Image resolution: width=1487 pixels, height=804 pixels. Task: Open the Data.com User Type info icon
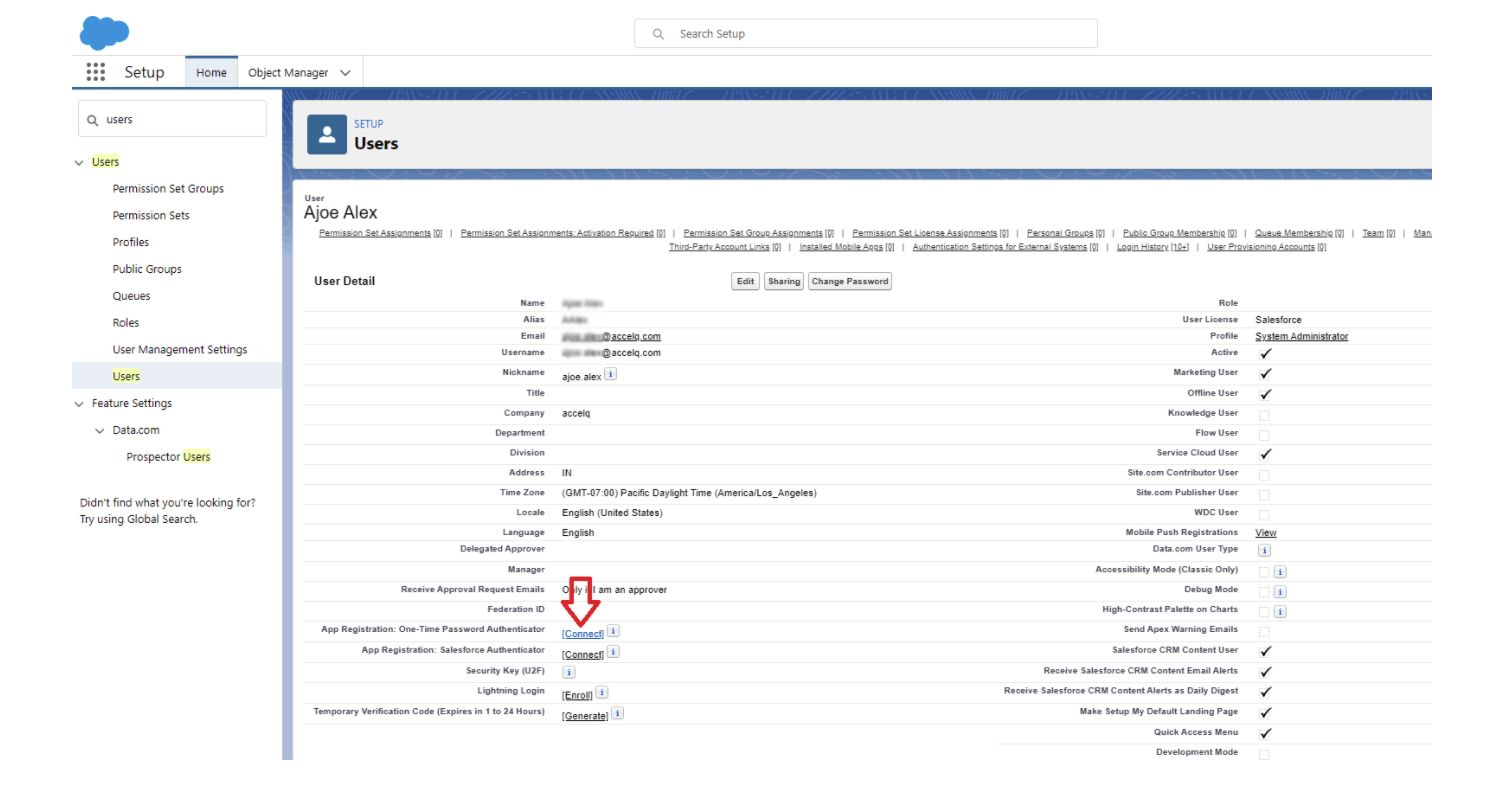[x=1264, y=551]
